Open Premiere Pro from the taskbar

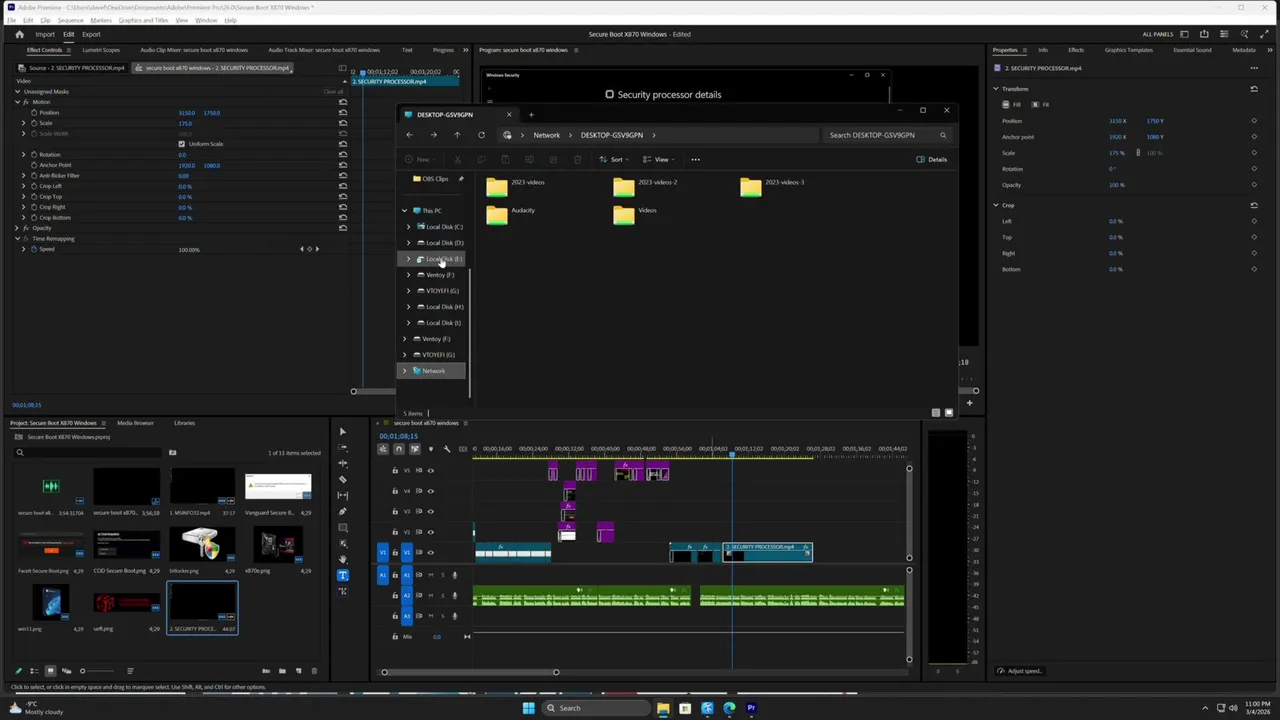click(x=751, y=708)
